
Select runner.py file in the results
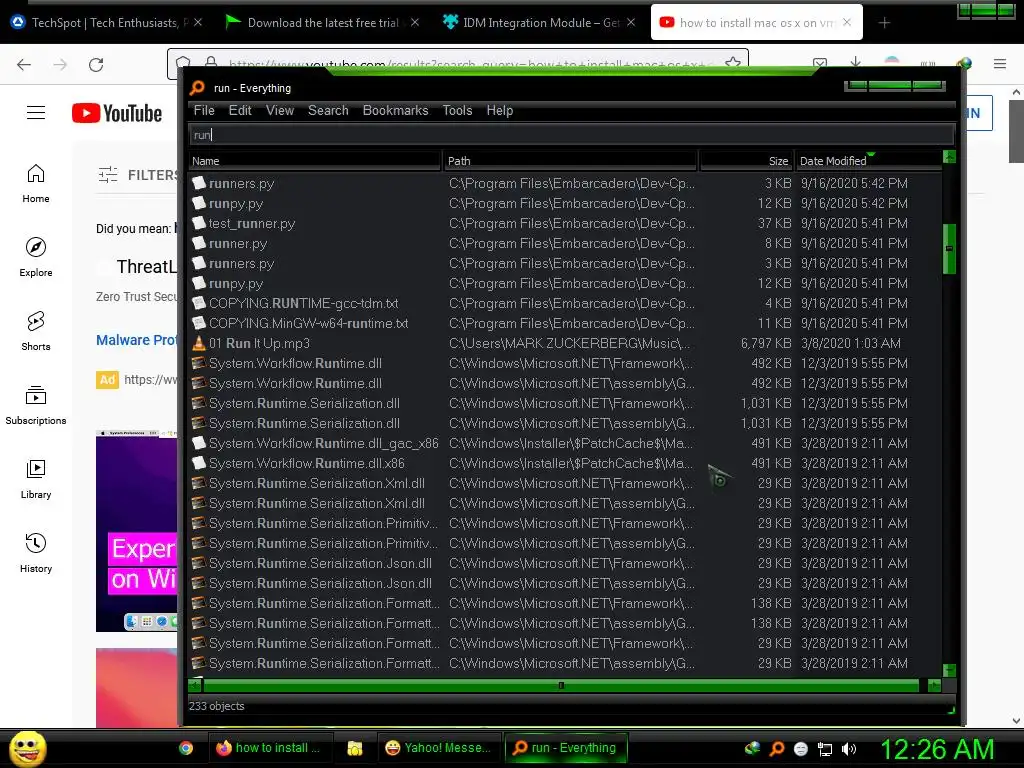tap(238, 244)
